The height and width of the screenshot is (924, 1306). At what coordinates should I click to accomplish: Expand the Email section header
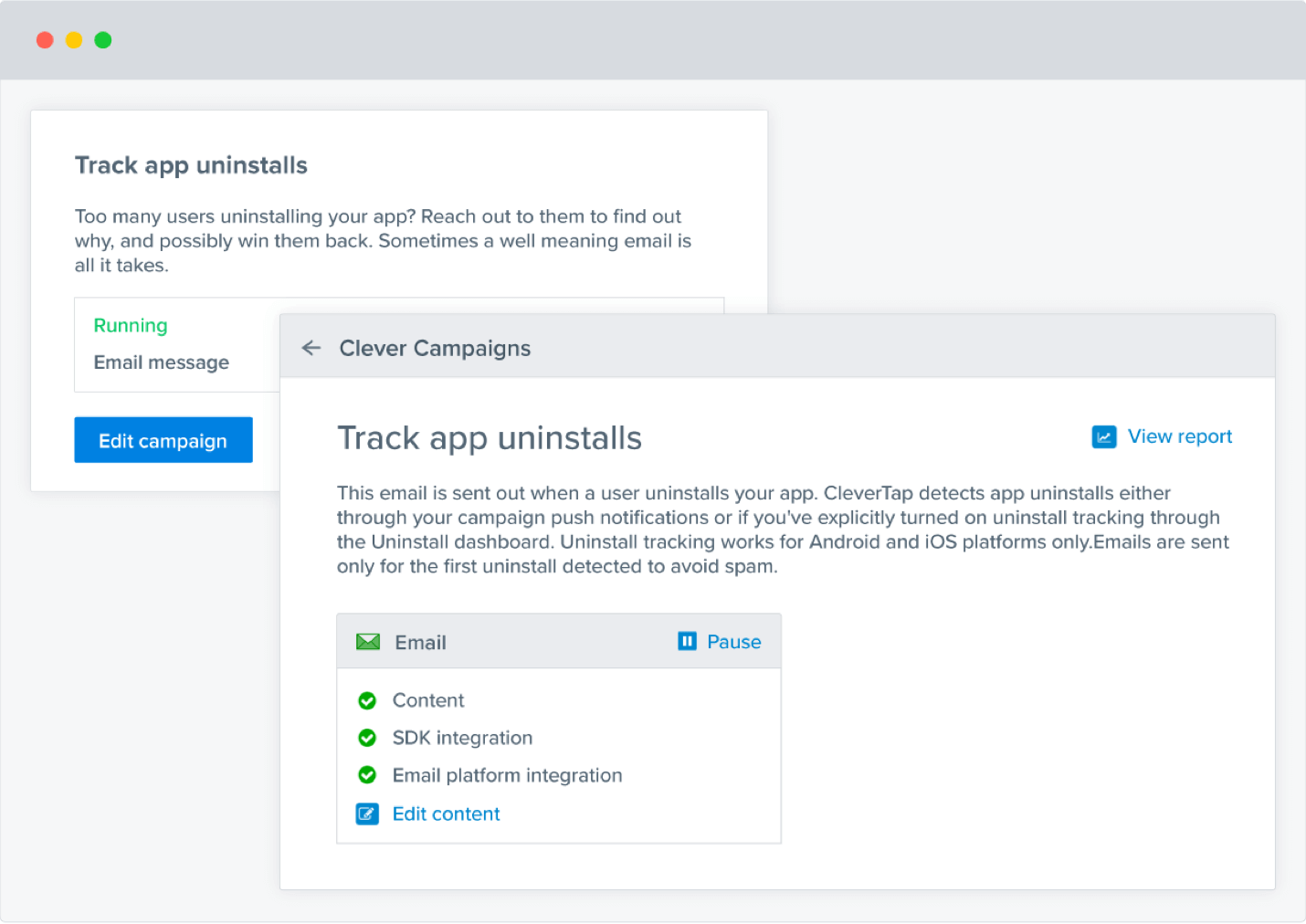pyautogui.click(x=420, y=641)
